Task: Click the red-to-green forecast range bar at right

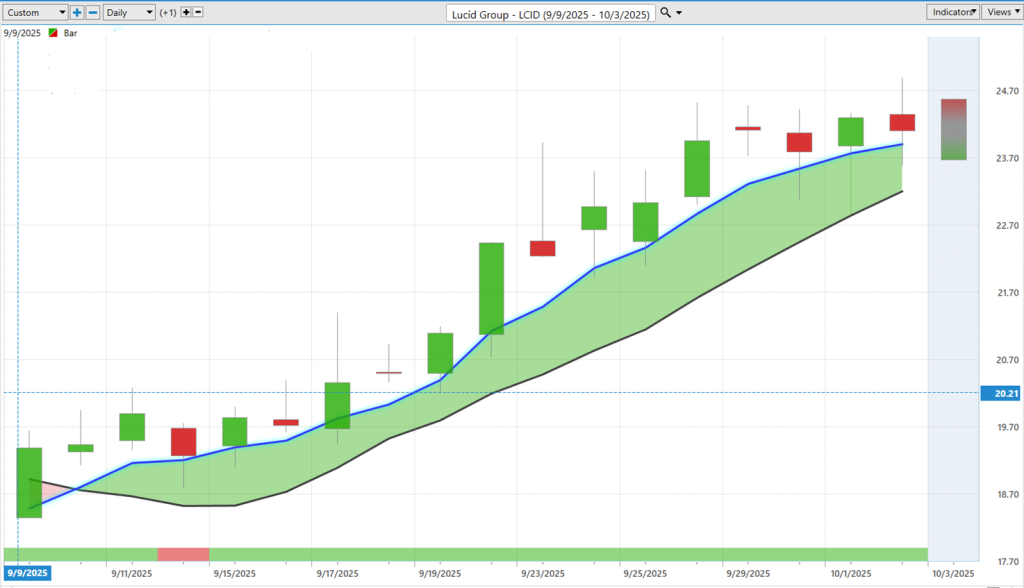Action: 953,129
